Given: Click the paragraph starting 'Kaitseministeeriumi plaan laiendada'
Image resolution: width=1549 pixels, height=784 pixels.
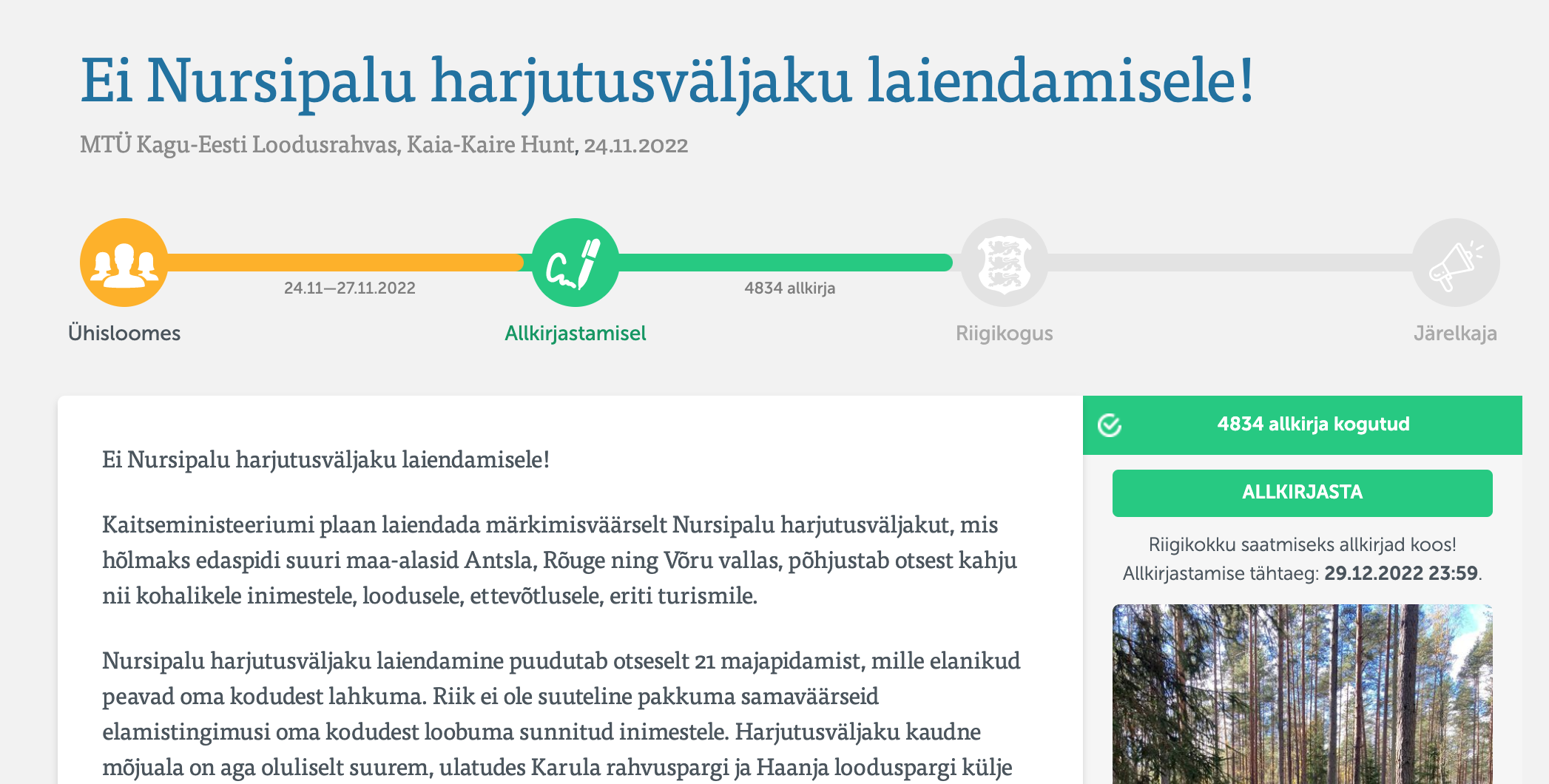Looking at the screenshot, I should coord(560,560).
